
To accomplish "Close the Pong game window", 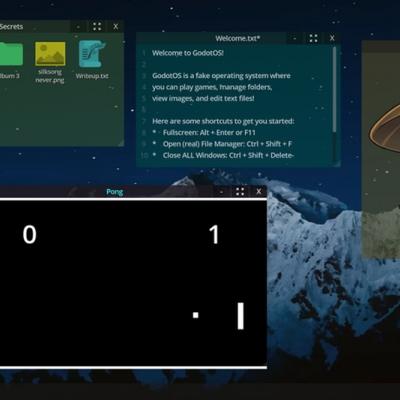I will click(x=259, y=192).
